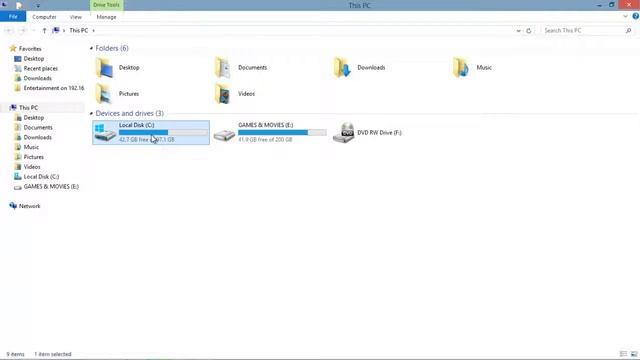640x360 pixels.
Task: Click the '9 items' status bar text
Action: click(16, 354)
